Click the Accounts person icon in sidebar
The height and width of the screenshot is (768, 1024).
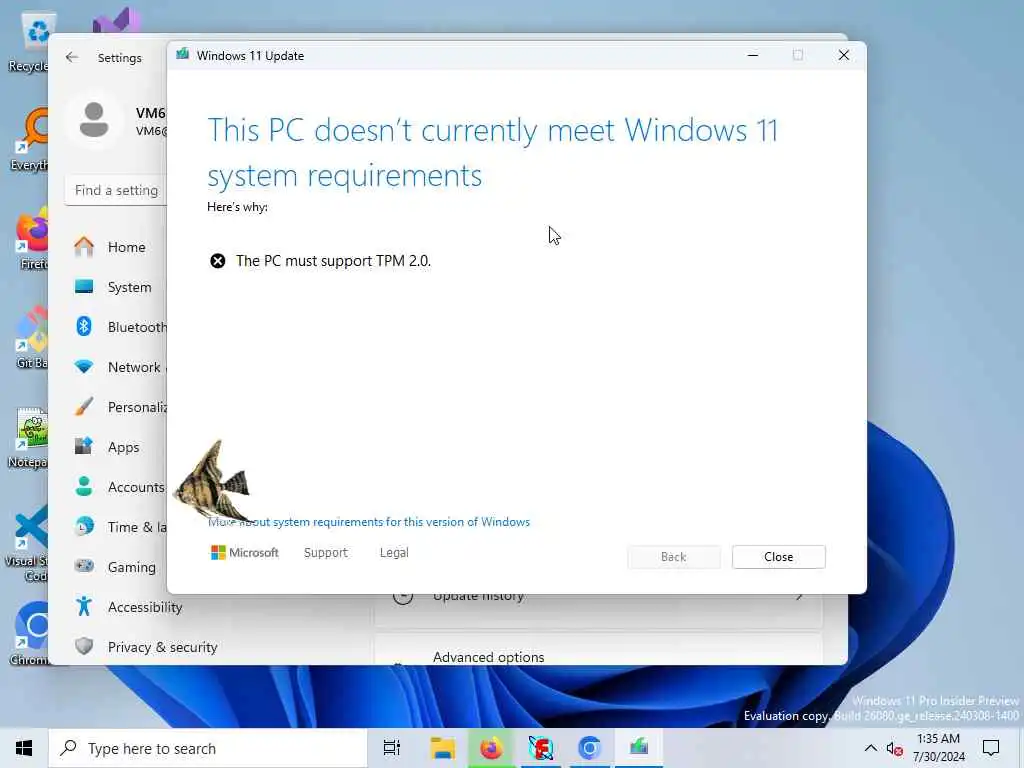click(x=84, y=487)
